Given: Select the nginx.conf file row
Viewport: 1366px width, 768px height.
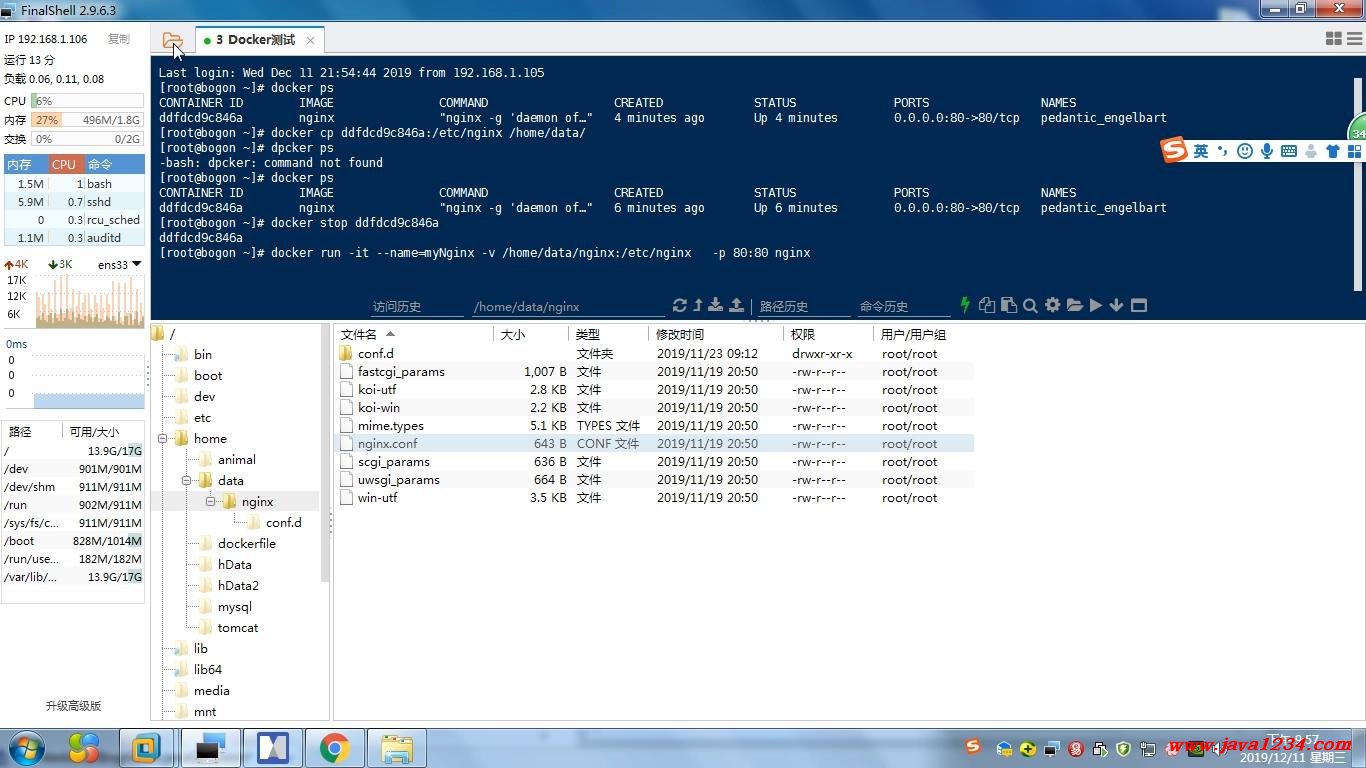Looking at the screenshot, I should tap(654, 443).
